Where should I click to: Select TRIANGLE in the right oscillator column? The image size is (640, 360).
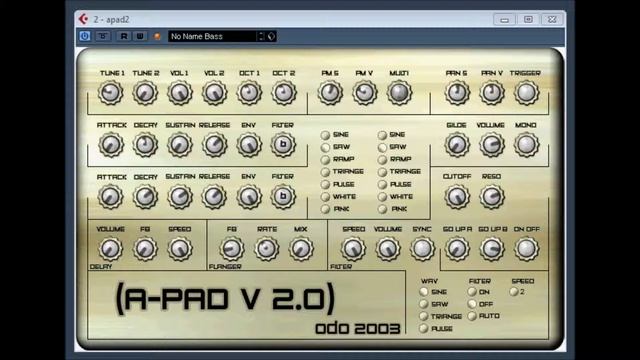(x=382, y=172)
